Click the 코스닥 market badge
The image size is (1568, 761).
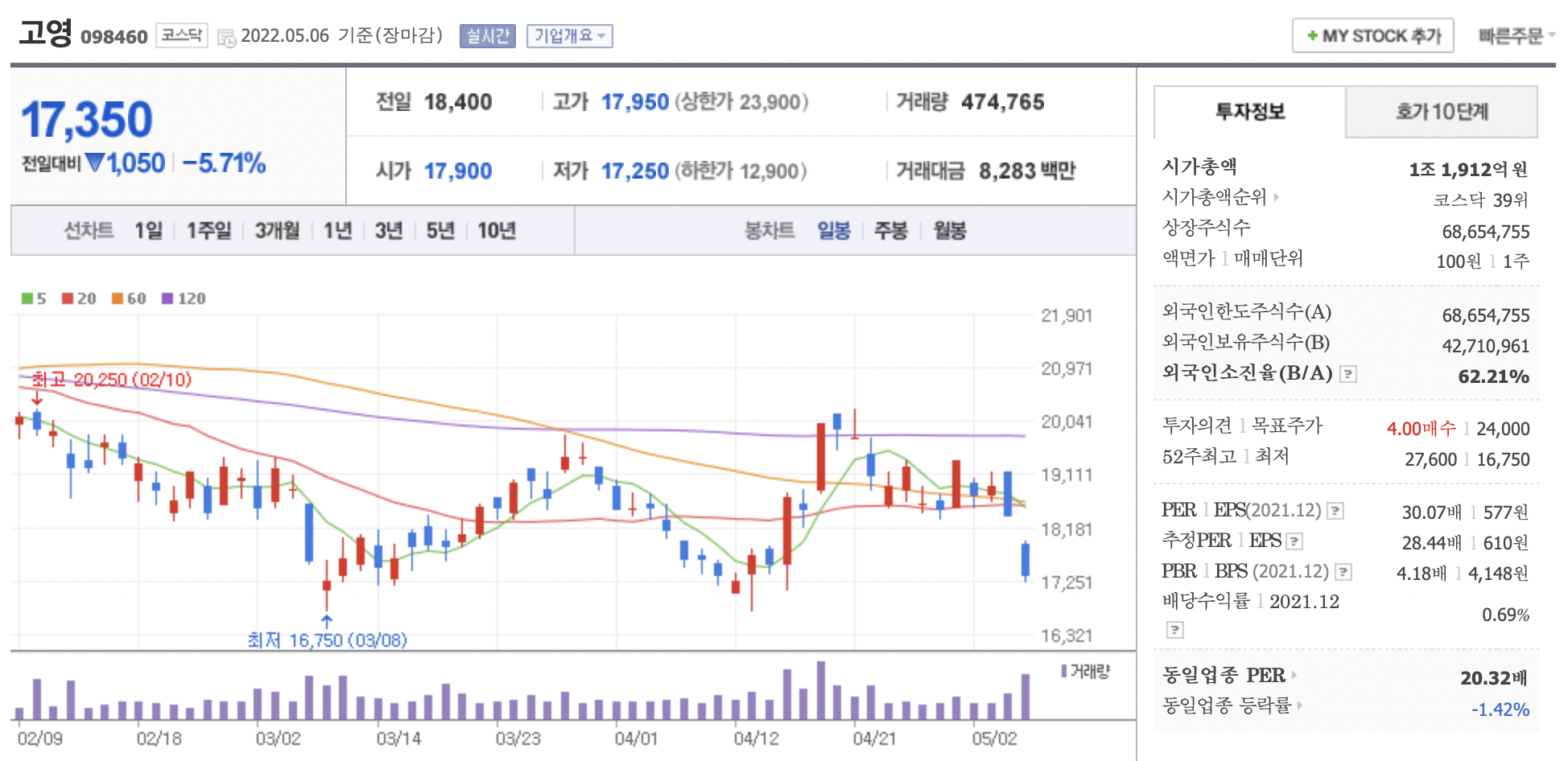(x=181, y=35)
